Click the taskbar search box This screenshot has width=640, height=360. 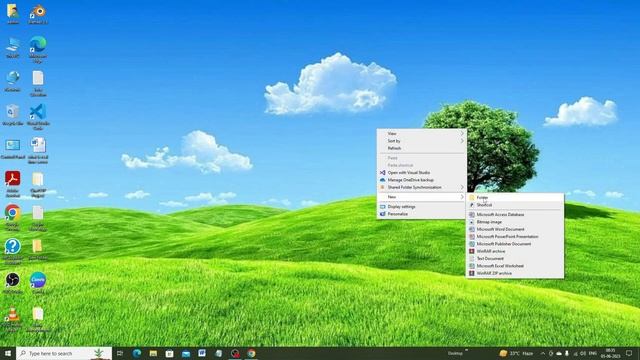[x=64, y=353]
